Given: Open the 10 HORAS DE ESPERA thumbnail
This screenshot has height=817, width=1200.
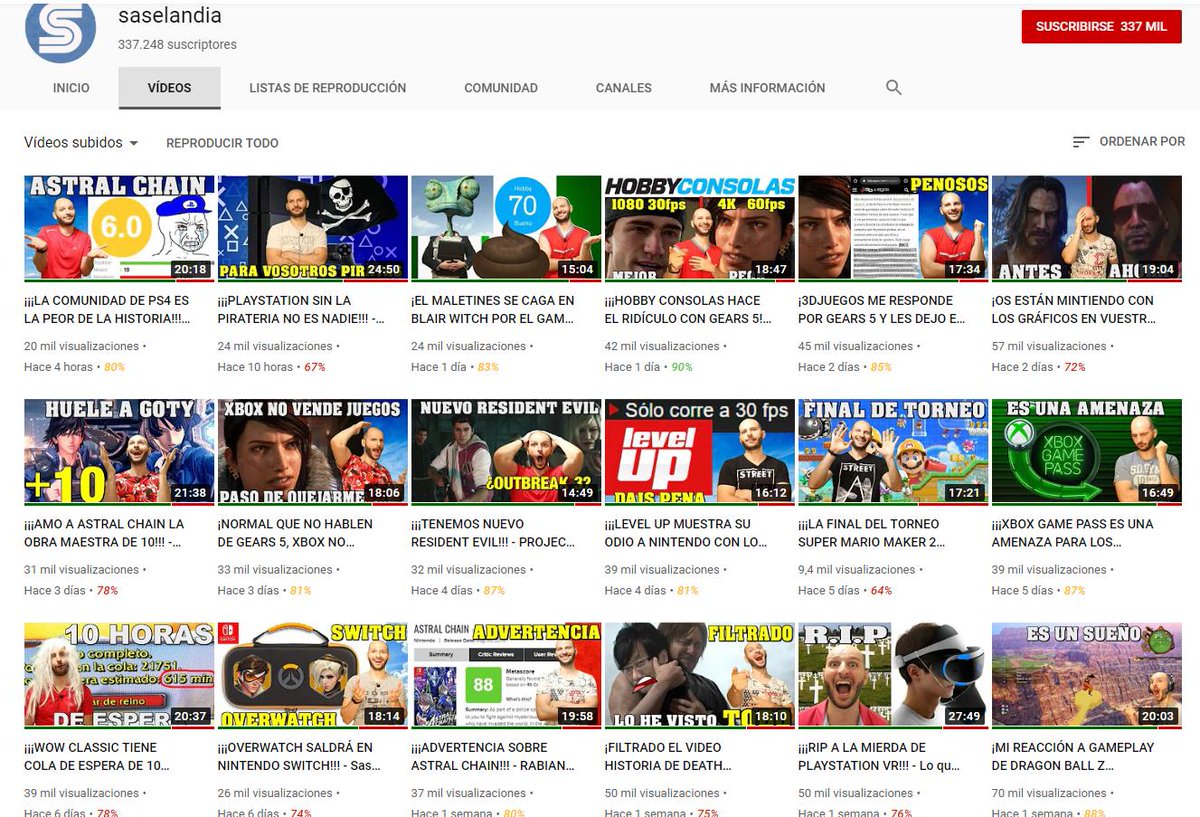Looking at the screenshot, I should pos(119,676).
